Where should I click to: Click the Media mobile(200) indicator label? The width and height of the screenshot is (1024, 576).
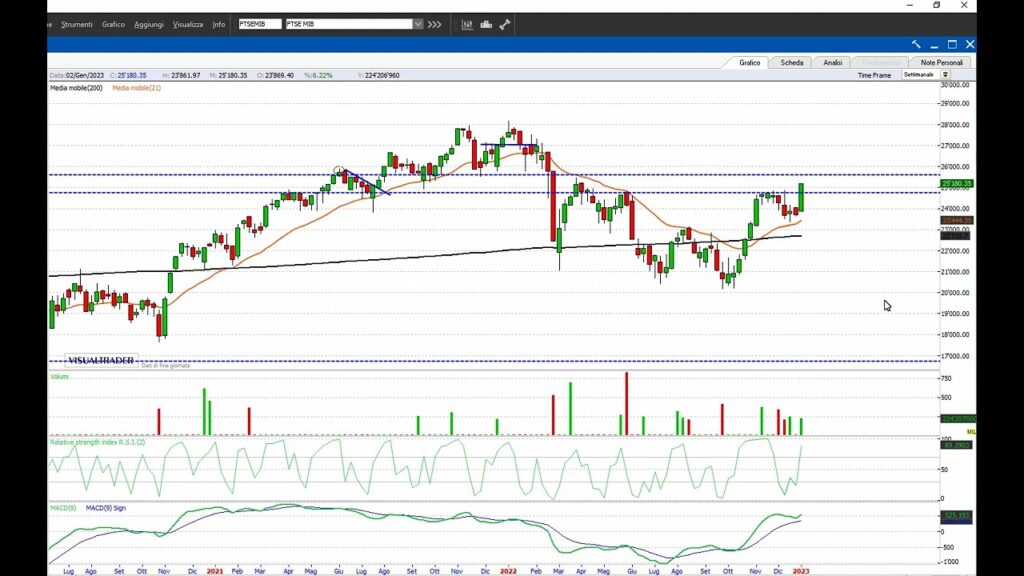76,88
